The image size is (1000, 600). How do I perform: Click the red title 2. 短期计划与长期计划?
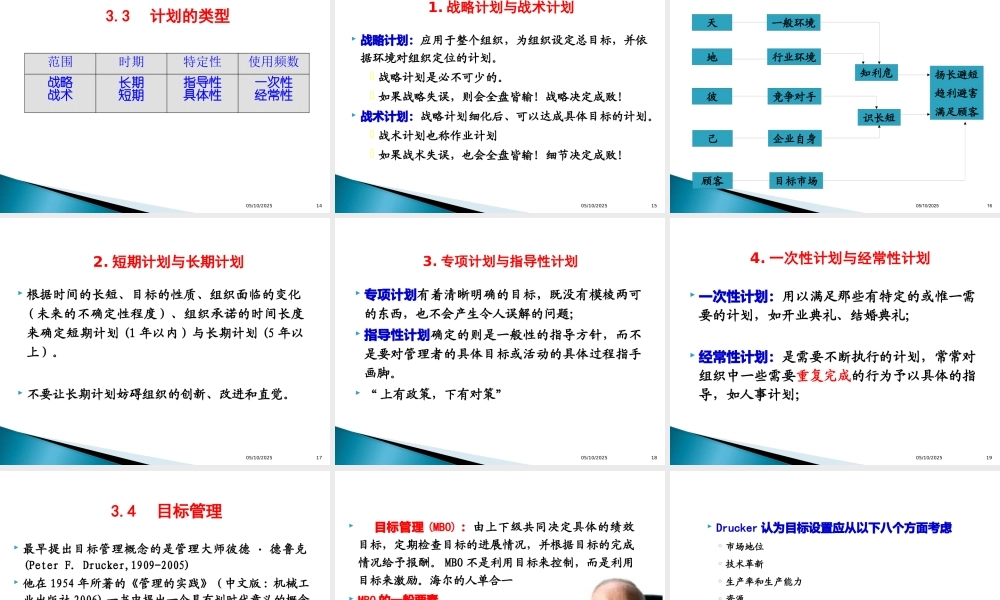pyautogui.click(x=168, y=261)
